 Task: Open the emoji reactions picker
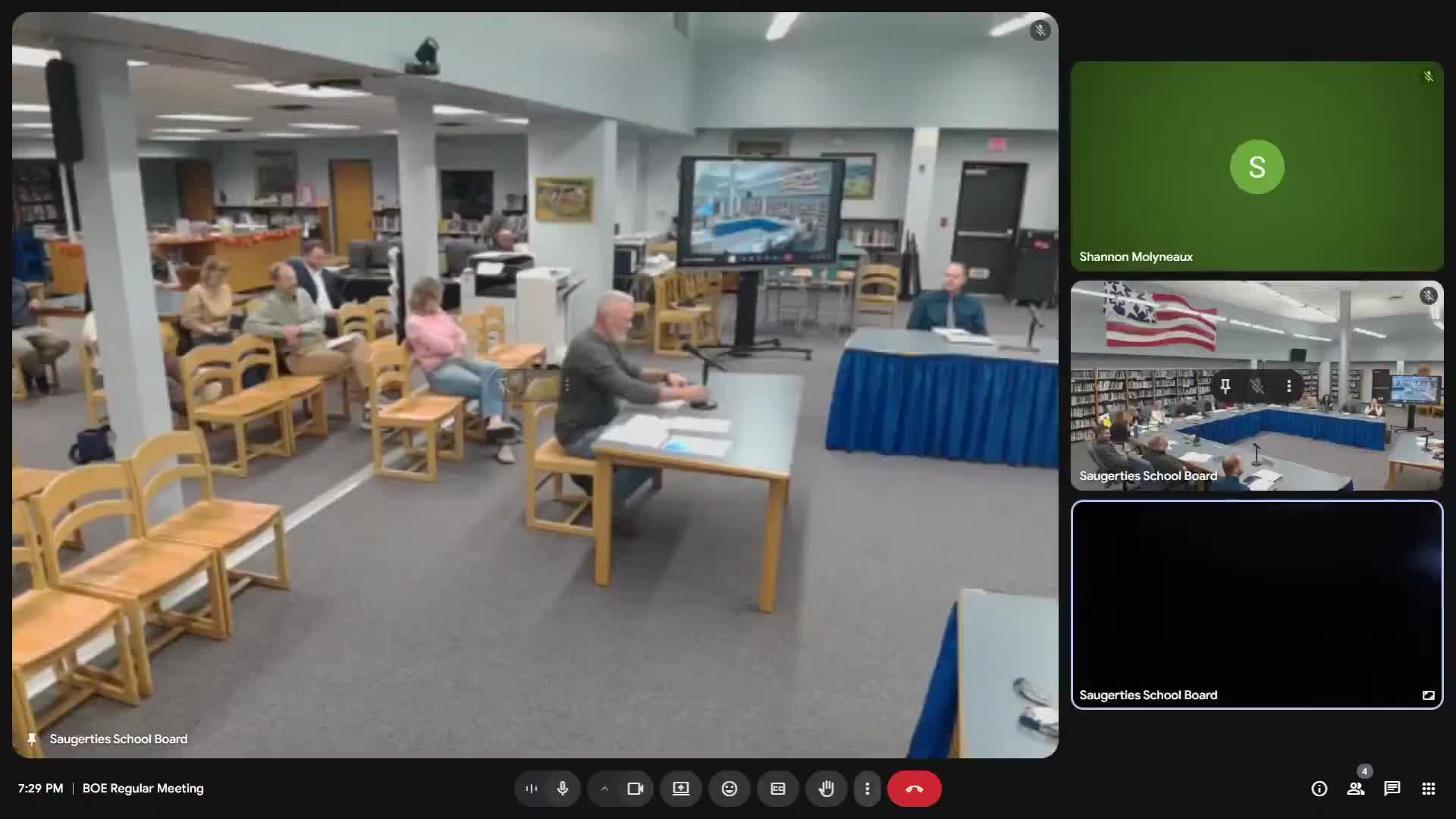(730, 789)
